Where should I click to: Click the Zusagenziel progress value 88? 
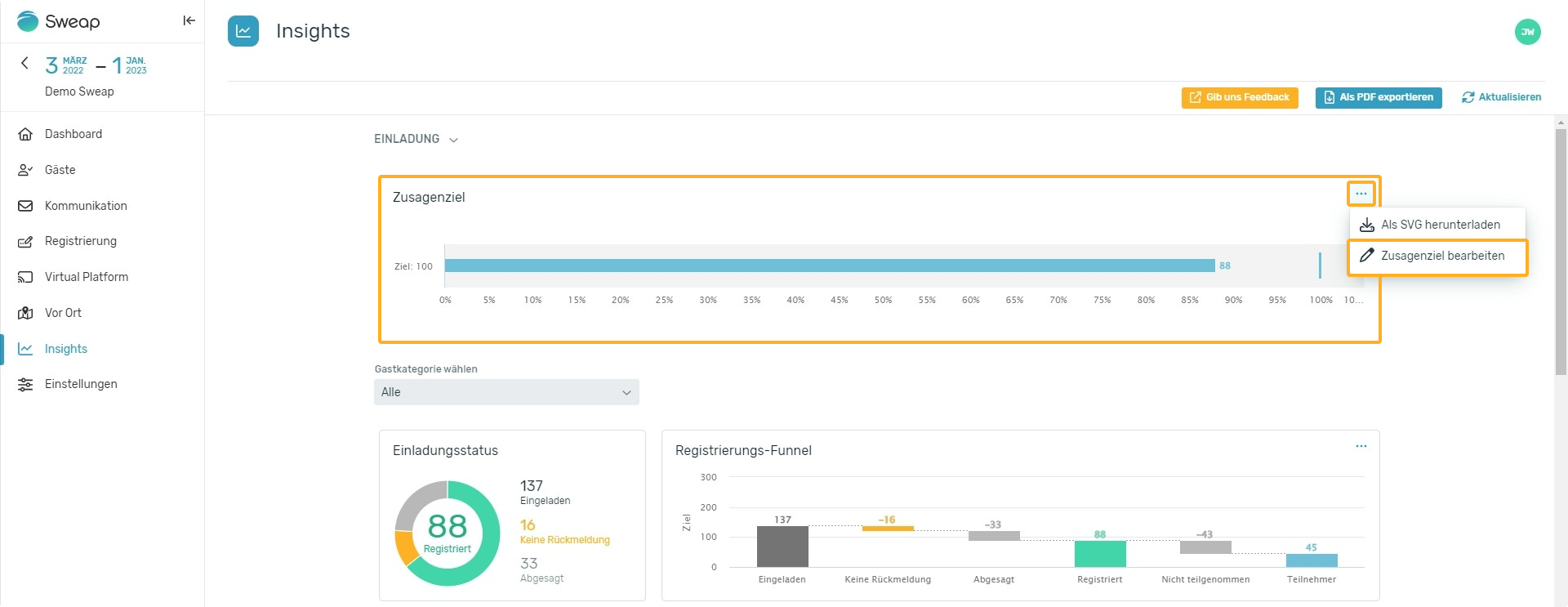pyautogui.click(x=1225, y=266)
